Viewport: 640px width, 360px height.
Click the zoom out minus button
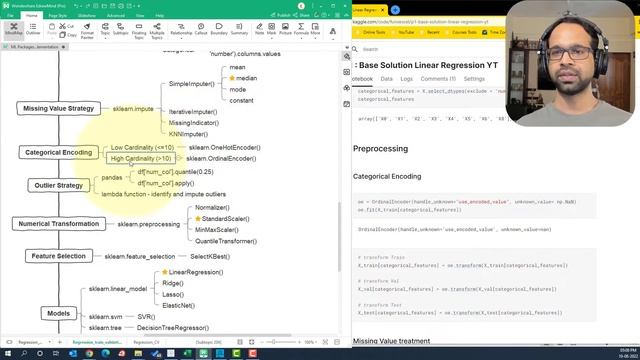(262, 342)
